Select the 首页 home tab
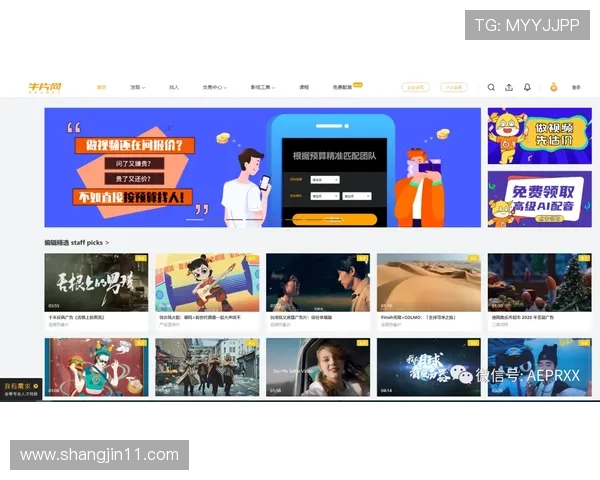600x480 pixels. coord(101,88)
